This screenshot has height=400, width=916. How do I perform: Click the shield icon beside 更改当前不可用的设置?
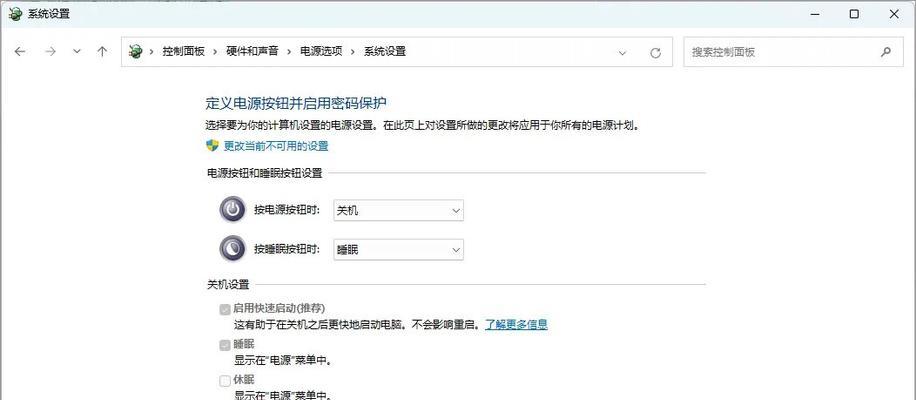[213, 145]
